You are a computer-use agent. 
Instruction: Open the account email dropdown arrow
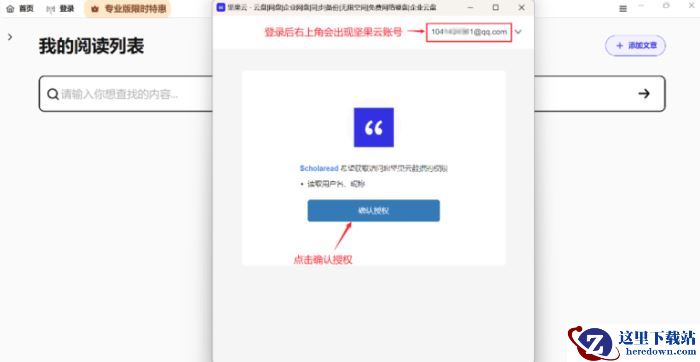[518, 32]
